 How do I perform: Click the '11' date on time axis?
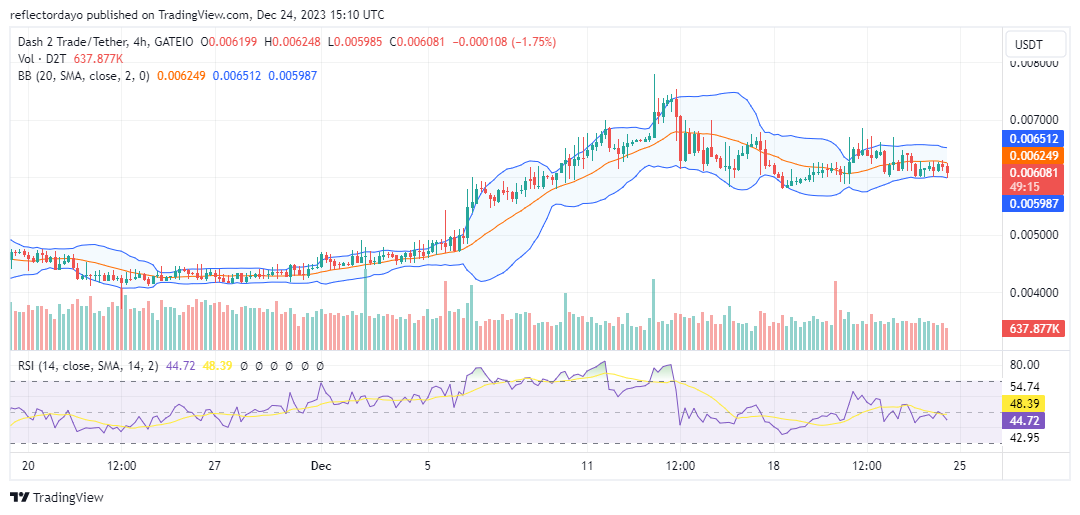pos(587,466)
